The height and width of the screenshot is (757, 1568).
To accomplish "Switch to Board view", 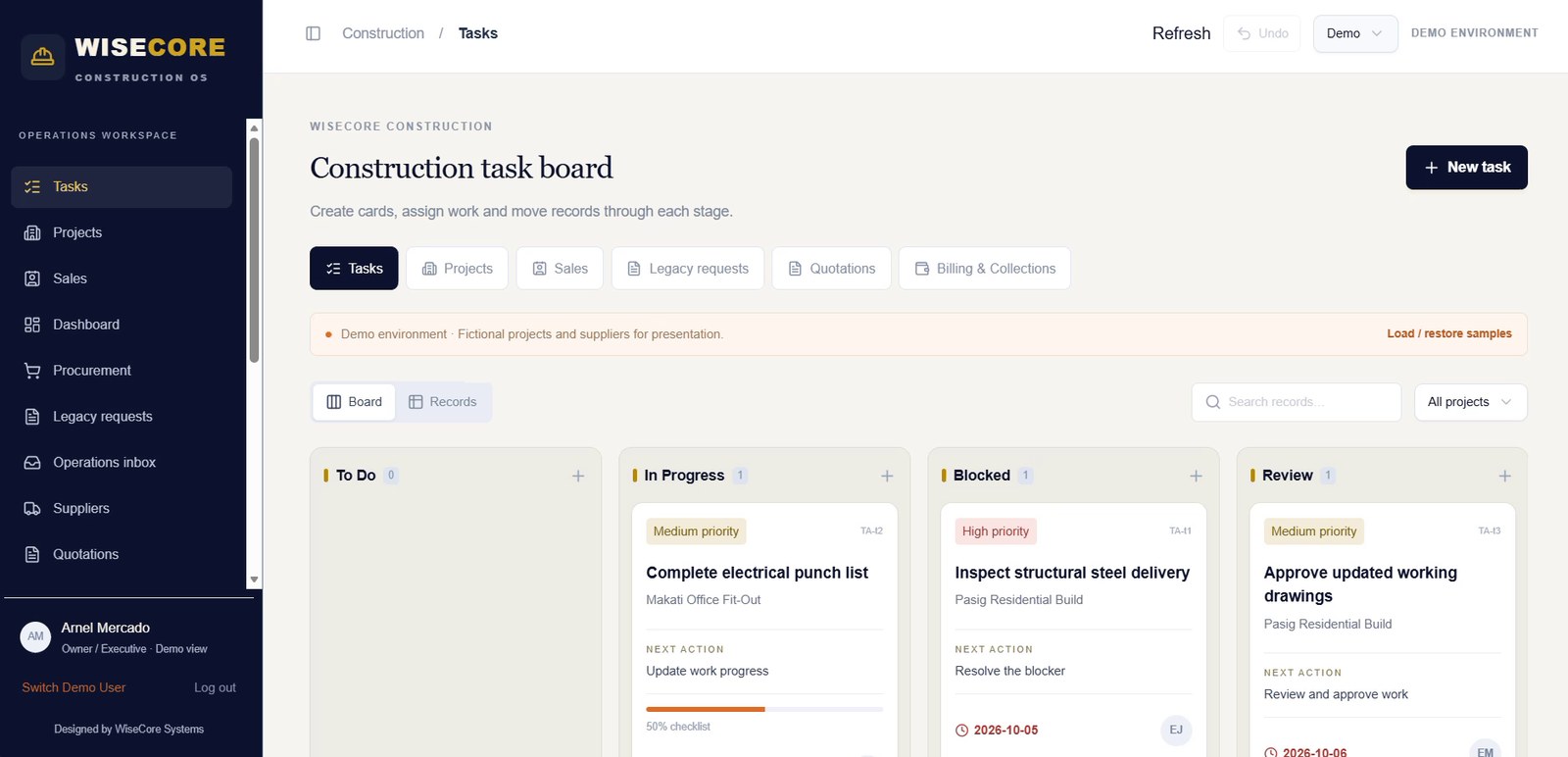I will point(354,402).
